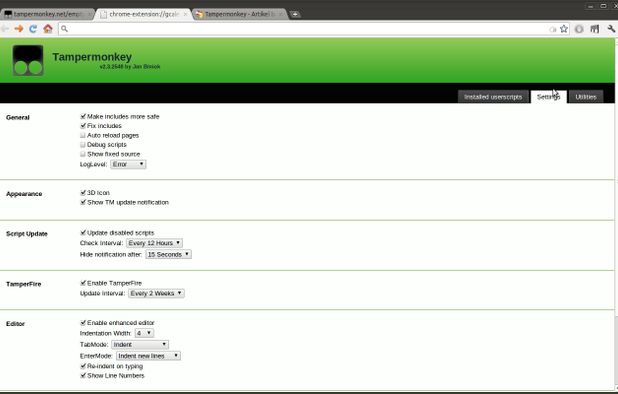The width and height of the screenshot is (618, 394).
Task: Click the TamperFire section label
Action: pyautogui.click(x=24, y=284)
